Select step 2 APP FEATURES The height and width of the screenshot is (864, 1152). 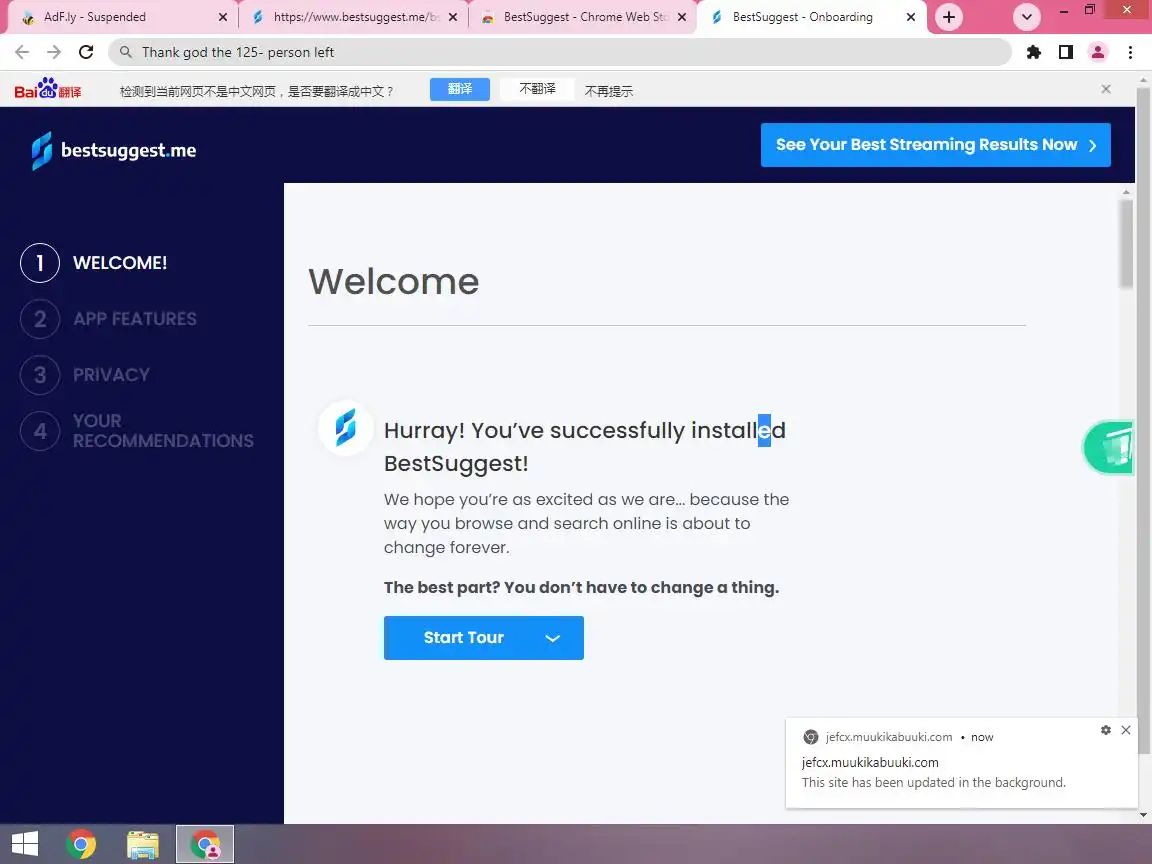(x=108, y=319)
